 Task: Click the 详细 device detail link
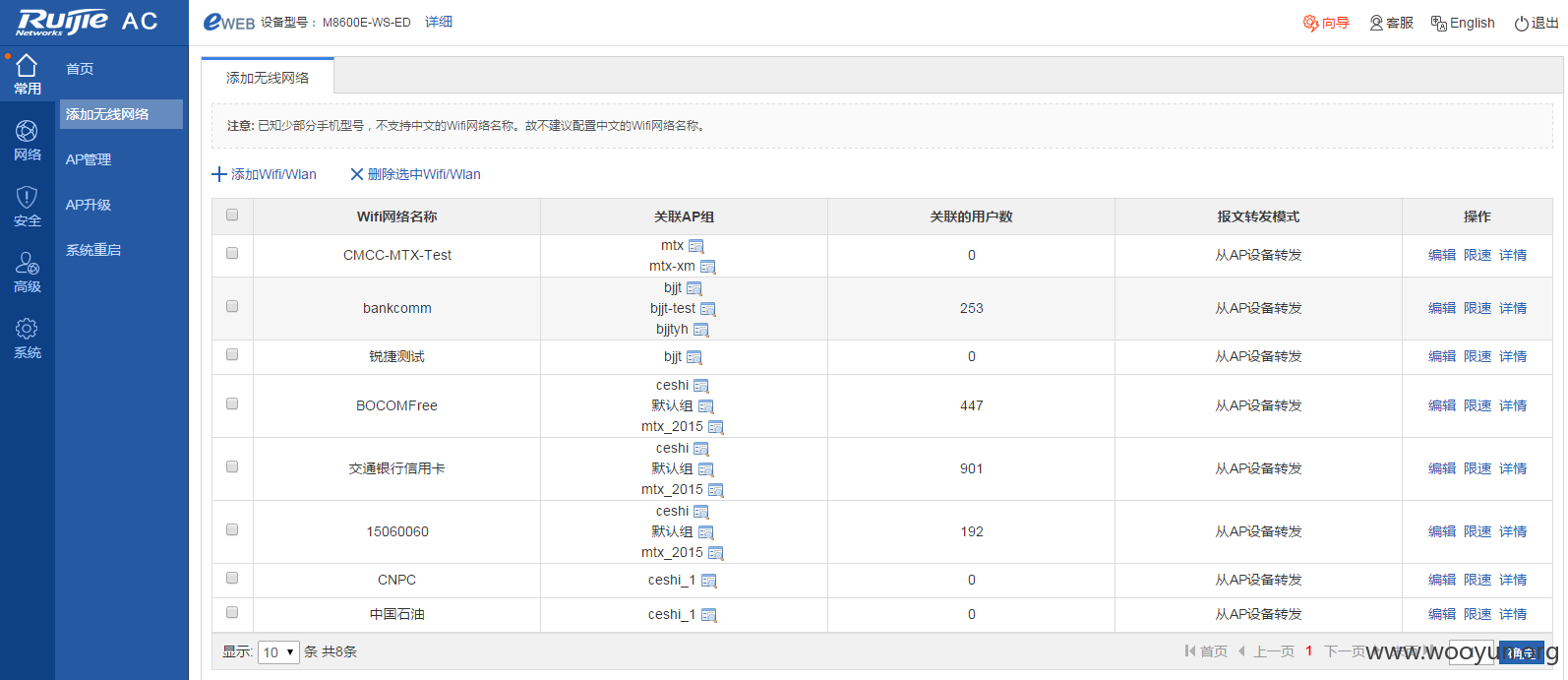(439, 22)
